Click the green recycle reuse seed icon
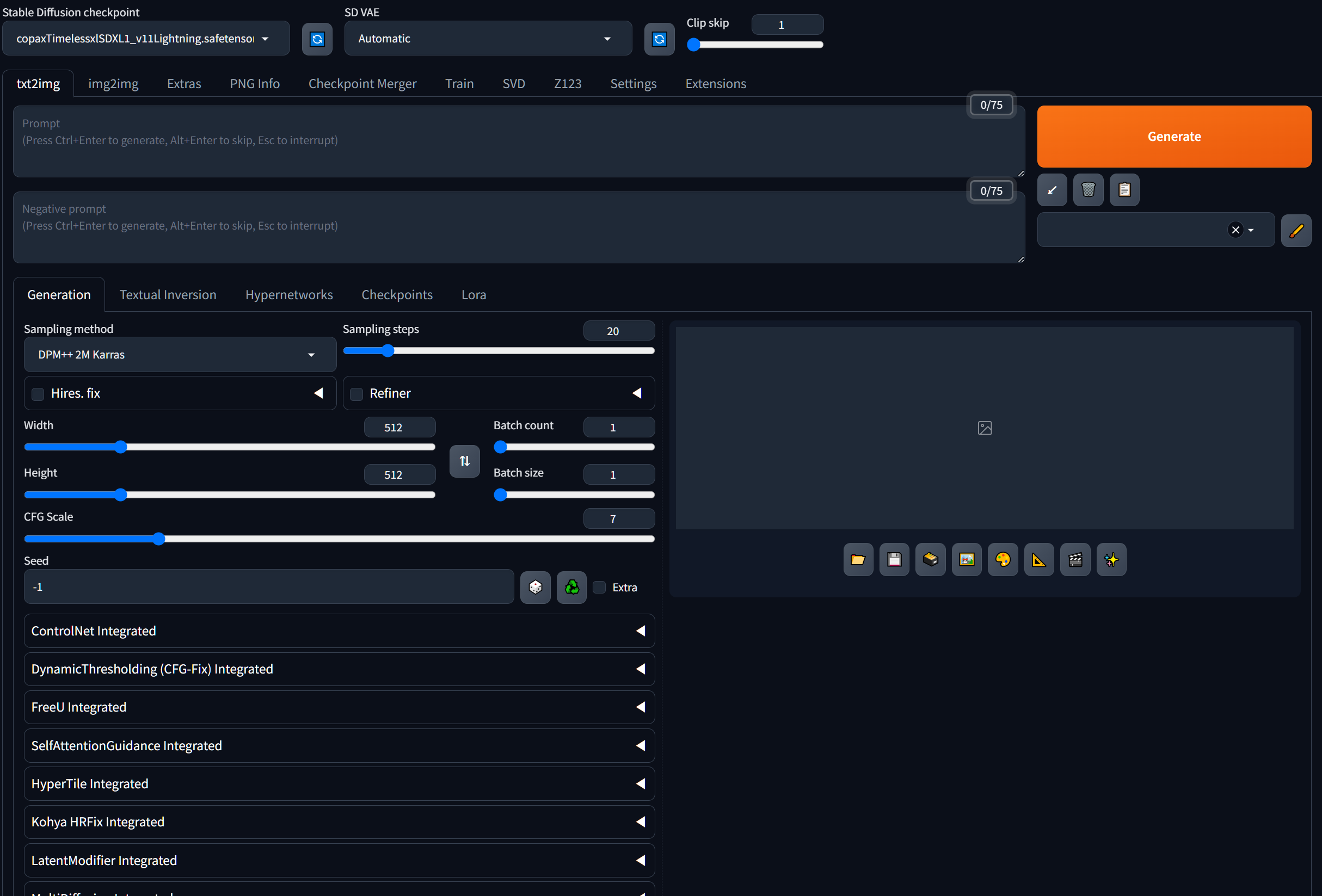 coord(571,586)
